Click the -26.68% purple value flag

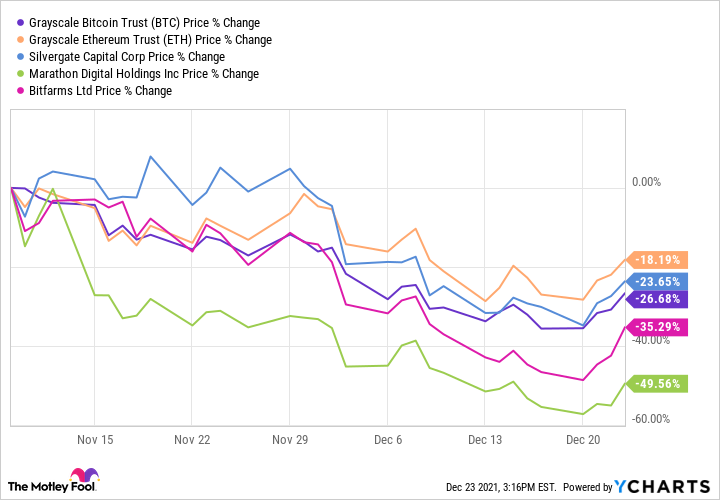(657, 298)
